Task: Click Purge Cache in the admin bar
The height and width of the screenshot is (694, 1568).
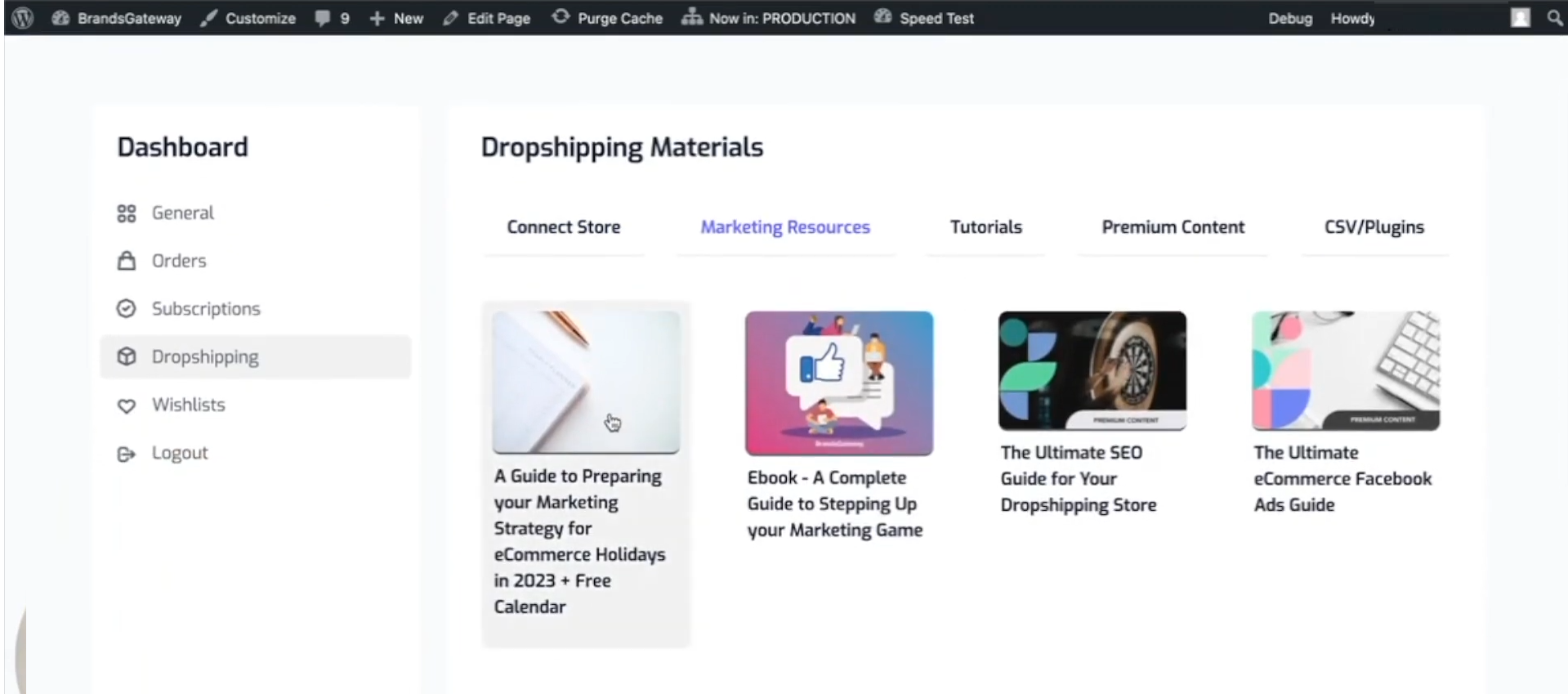Action: 607,18
